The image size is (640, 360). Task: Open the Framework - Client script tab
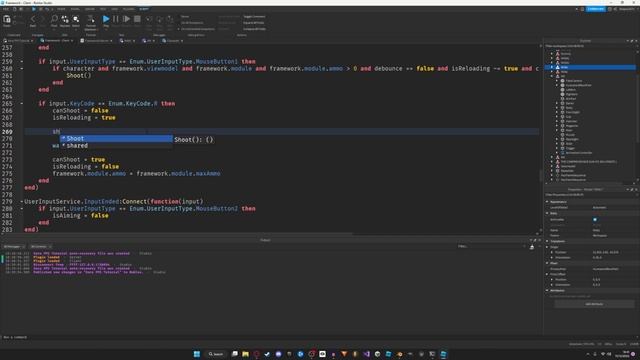[57, 41]
